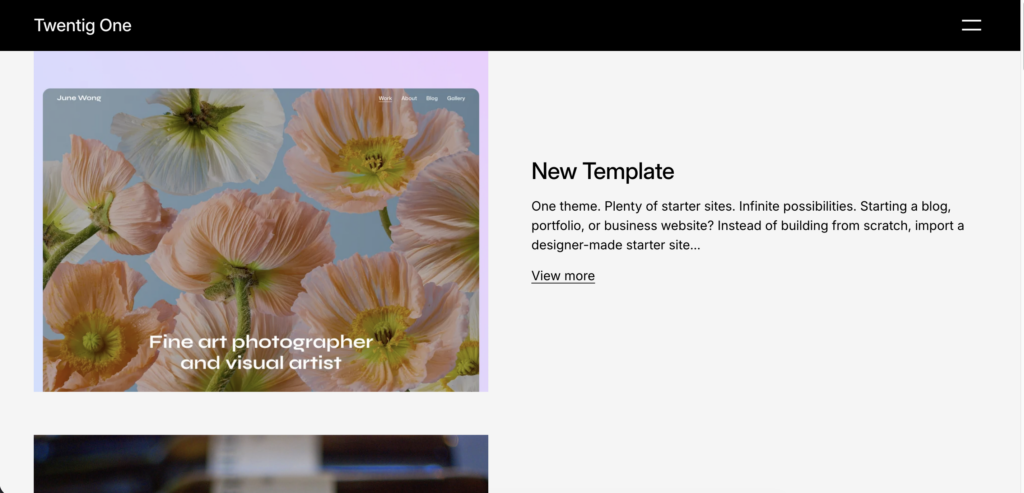Open the partially visible second post thumbnail
The image size is (1024, 493).
click(x=260, y=463)
